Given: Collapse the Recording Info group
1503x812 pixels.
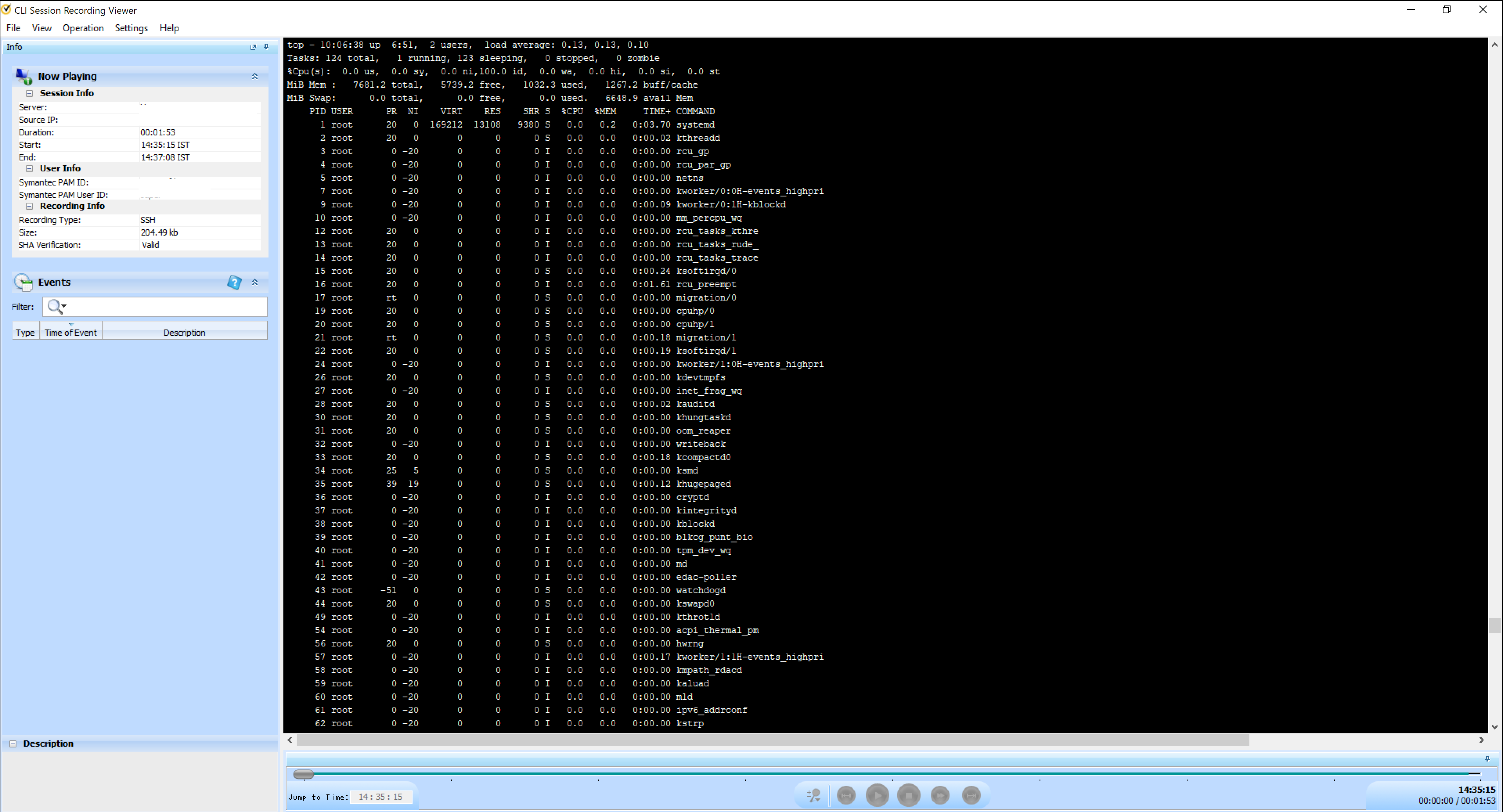Looking at the screenshot, I should (x=29, y=207).
